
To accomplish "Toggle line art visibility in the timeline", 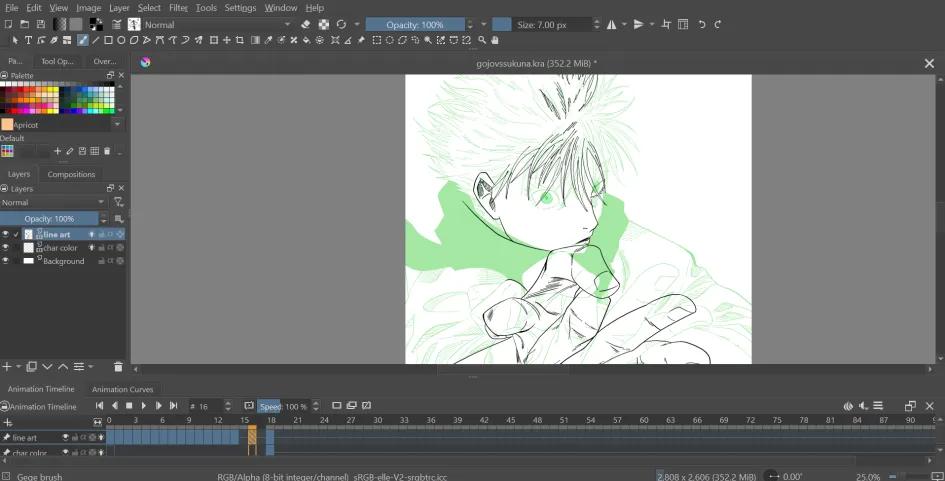I will click(x=66, y=438).
